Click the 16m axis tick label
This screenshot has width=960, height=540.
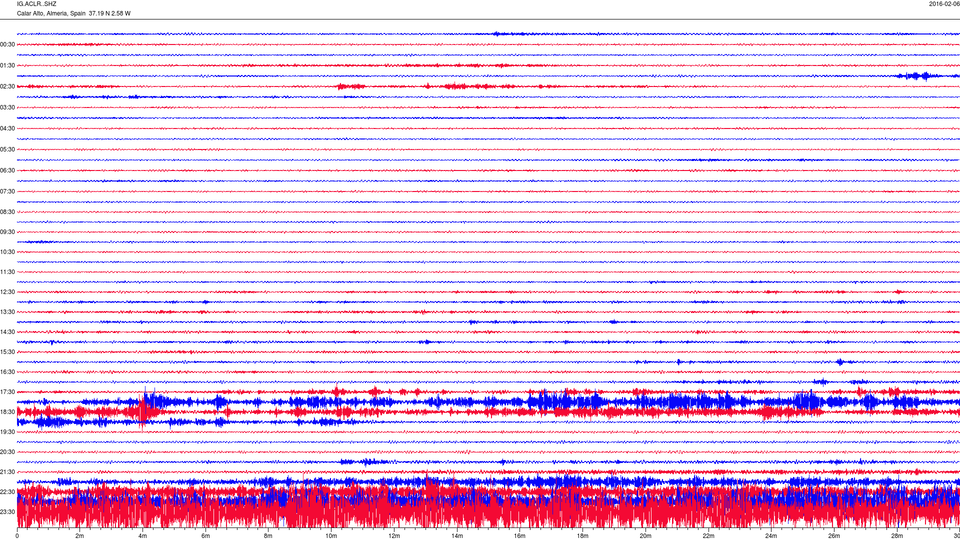[x=520, y=536]
